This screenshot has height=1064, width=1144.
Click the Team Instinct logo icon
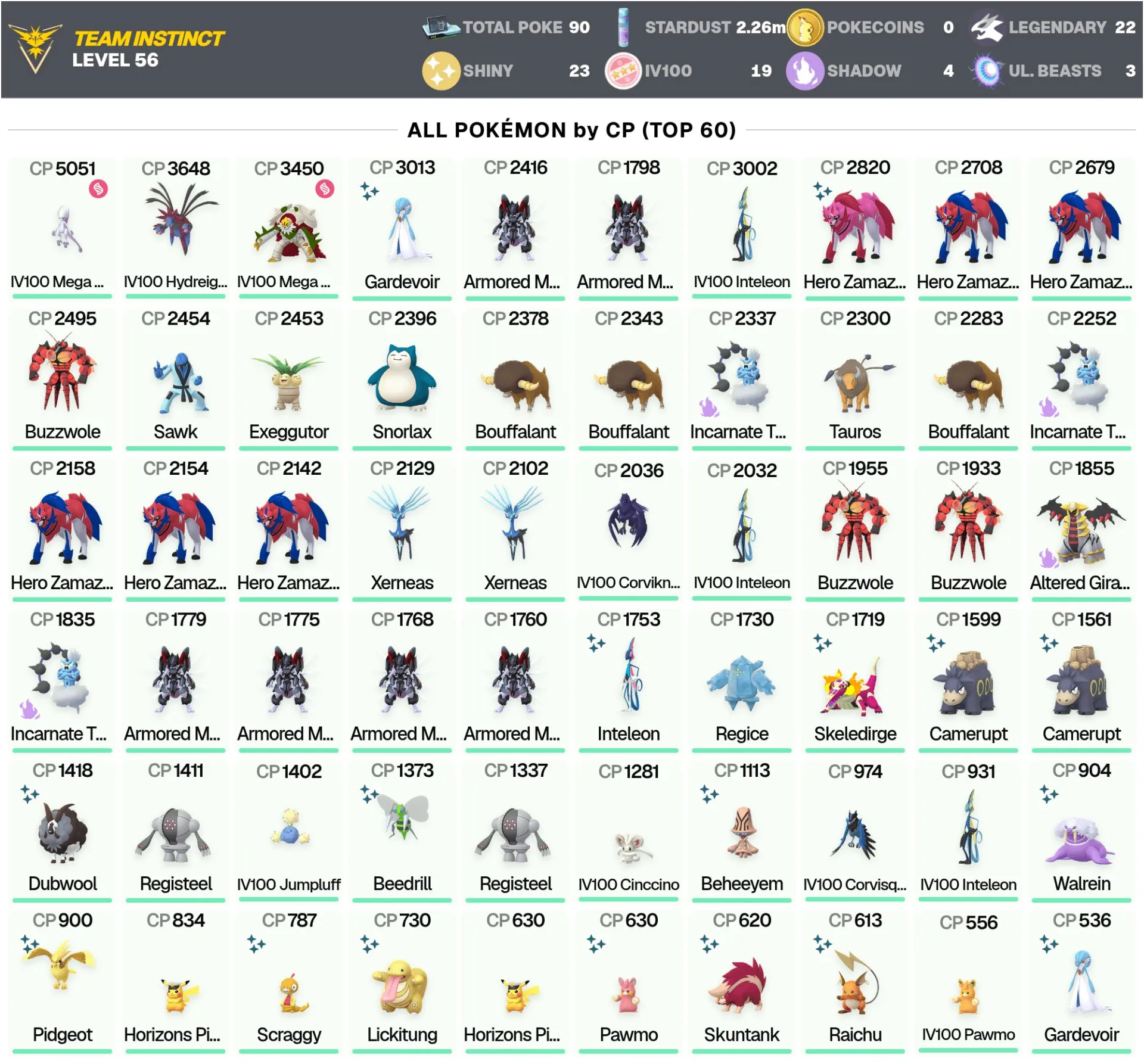tap(35, 48)
